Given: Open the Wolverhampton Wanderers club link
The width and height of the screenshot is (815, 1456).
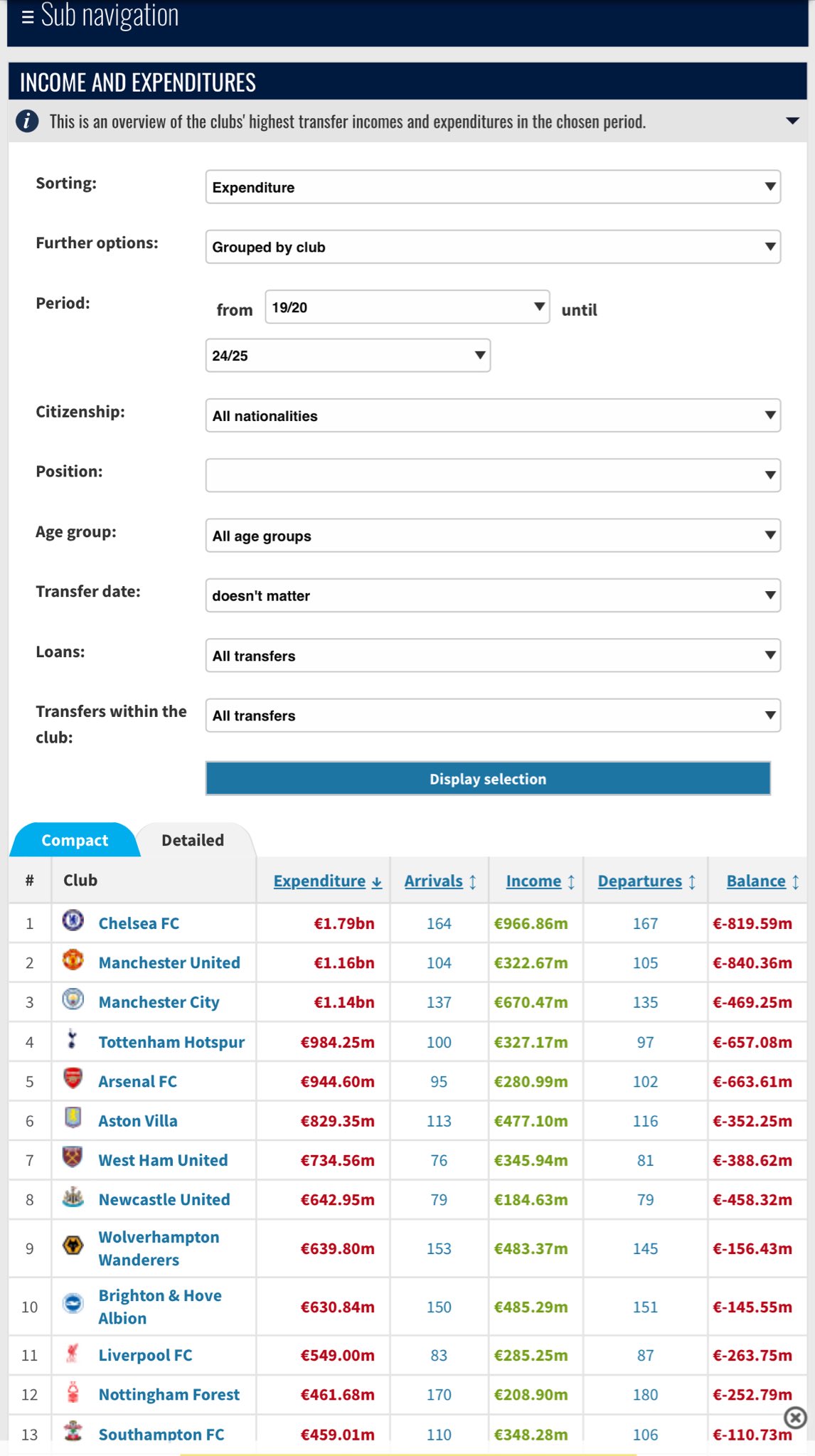Looking at the screenshot, I should coord(159,1248).
